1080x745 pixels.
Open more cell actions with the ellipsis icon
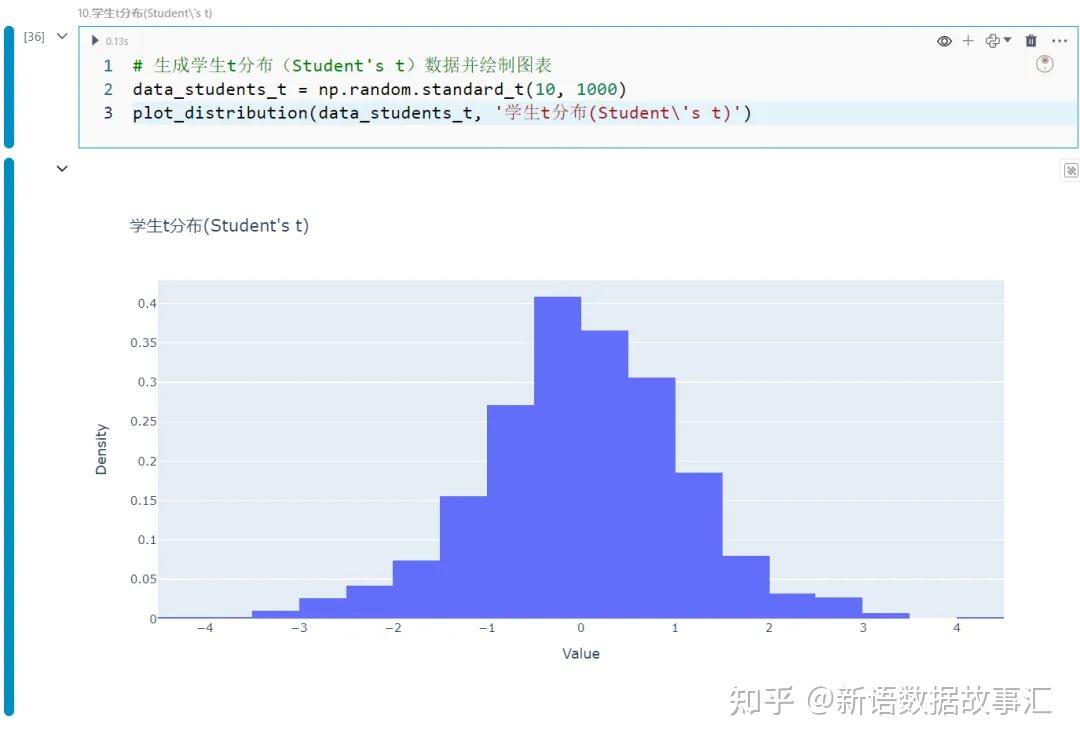1060,41
